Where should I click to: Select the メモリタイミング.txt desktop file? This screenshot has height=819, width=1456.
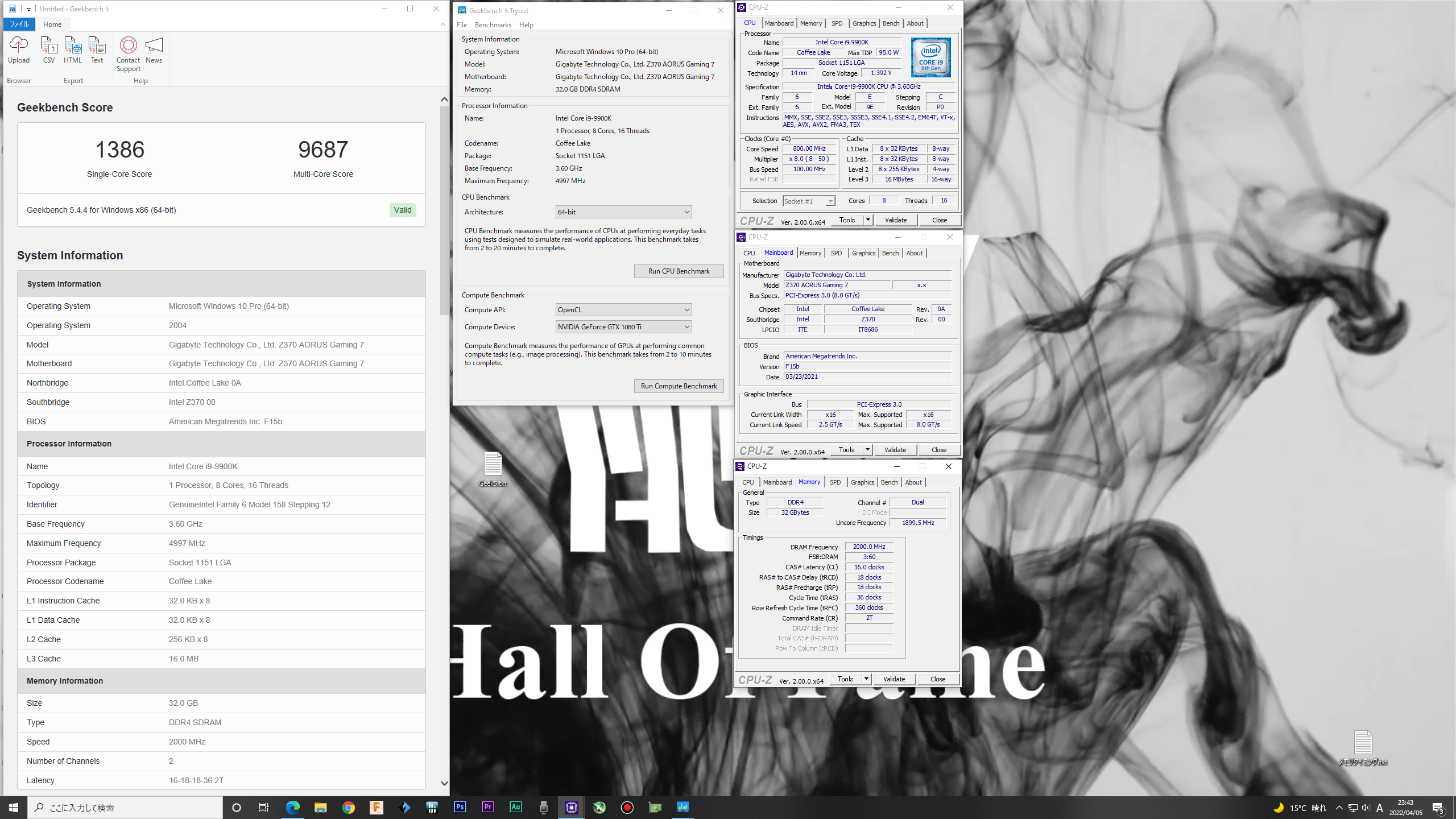point(1363,748)
